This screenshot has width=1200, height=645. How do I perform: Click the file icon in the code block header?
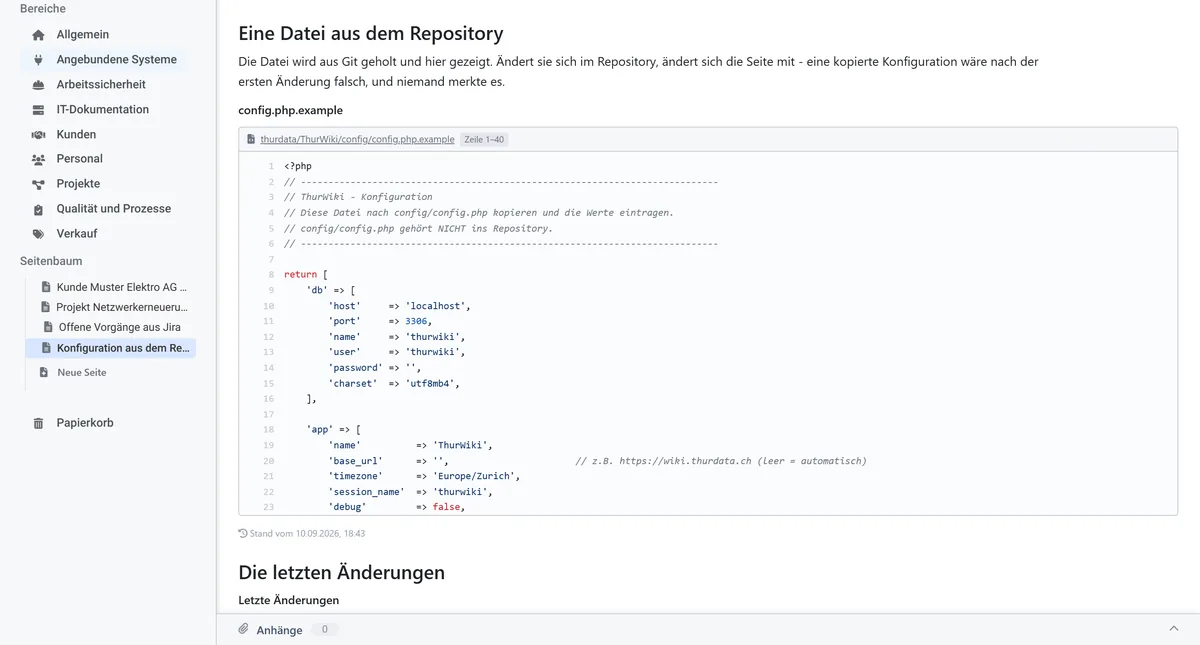pyautogui.click(x=251, y=140)
